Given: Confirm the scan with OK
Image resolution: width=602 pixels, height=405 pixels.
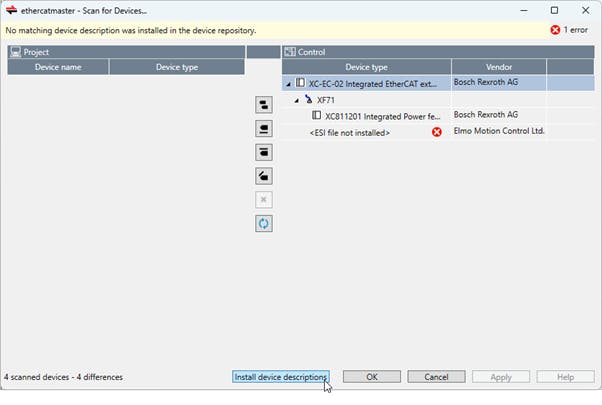Looking at the screenshot, I should (372, 377).
